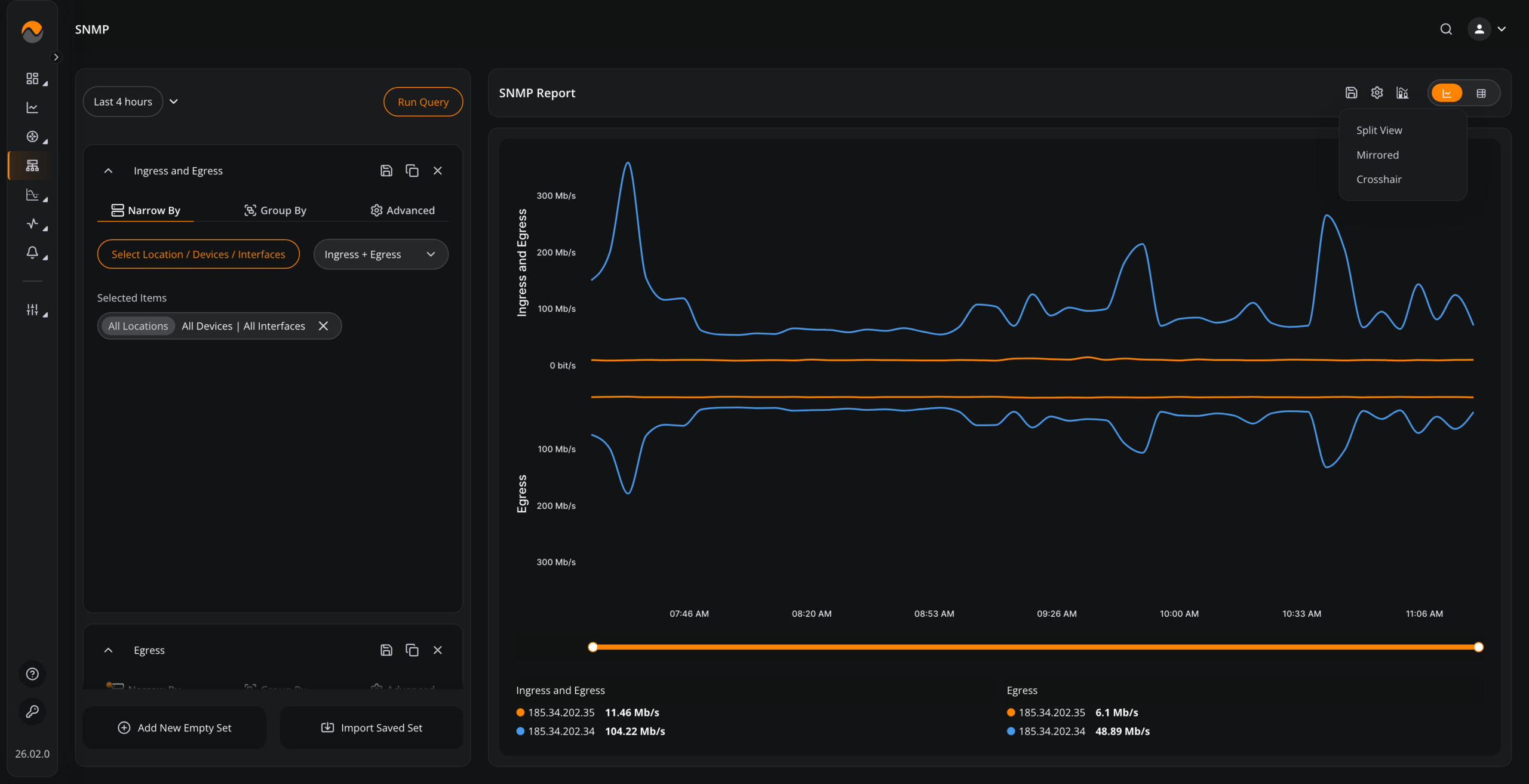Open the alerts bell in sidebar

click(32, 253)
